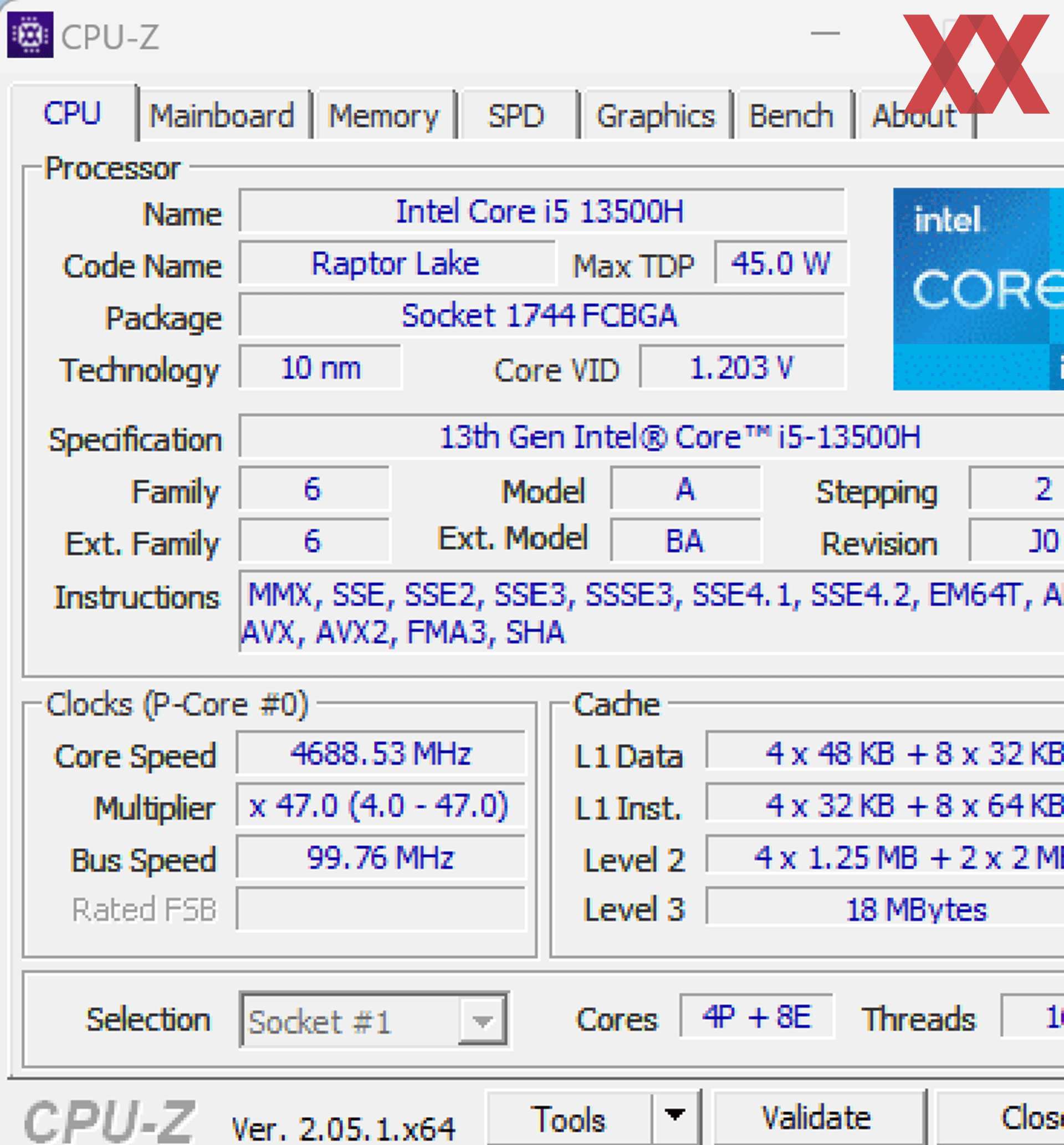Click the Revision value J0
Image resolution: width=1064 pixels, height=1145 pixels.
[x=1017, y=540]
